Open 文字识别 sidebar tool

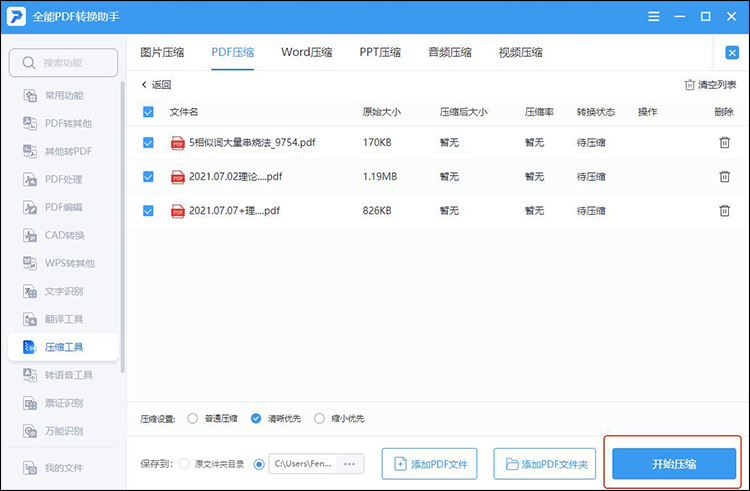[63, 291]
